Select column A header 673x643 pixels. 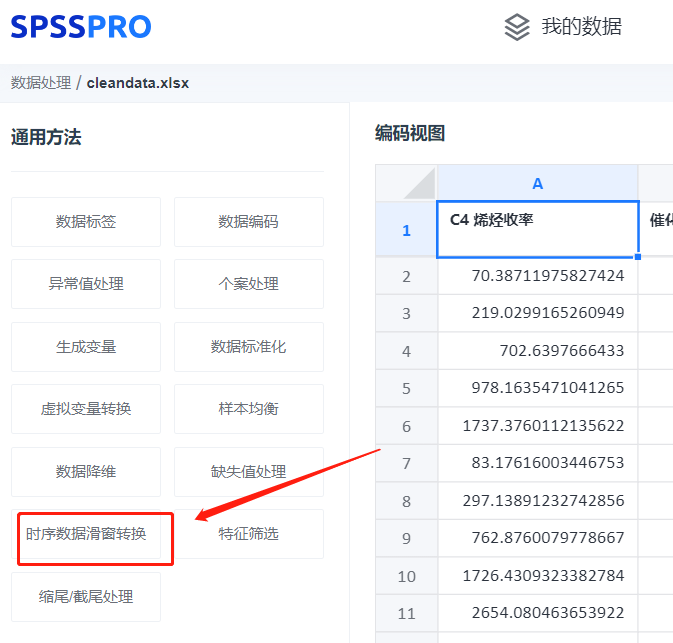537,183
